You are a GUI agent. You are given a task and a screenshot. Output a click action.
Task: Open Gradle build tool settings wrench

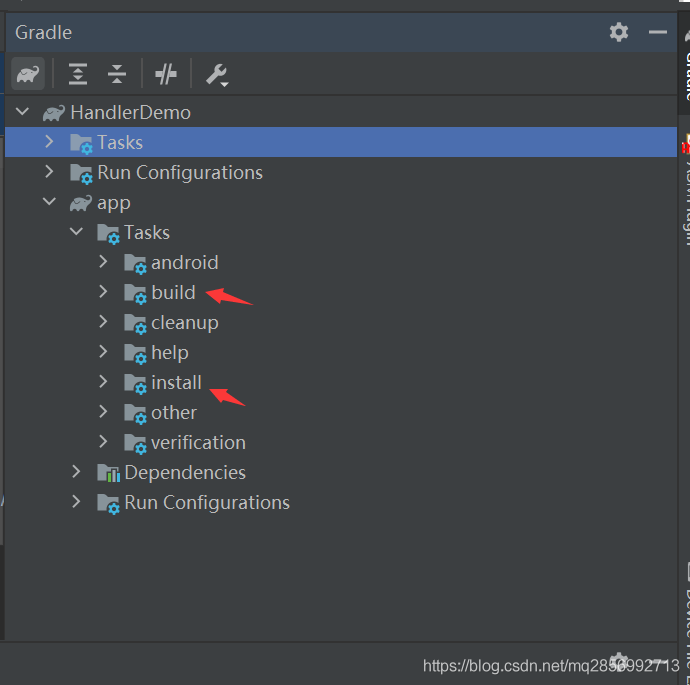point(216,74)
